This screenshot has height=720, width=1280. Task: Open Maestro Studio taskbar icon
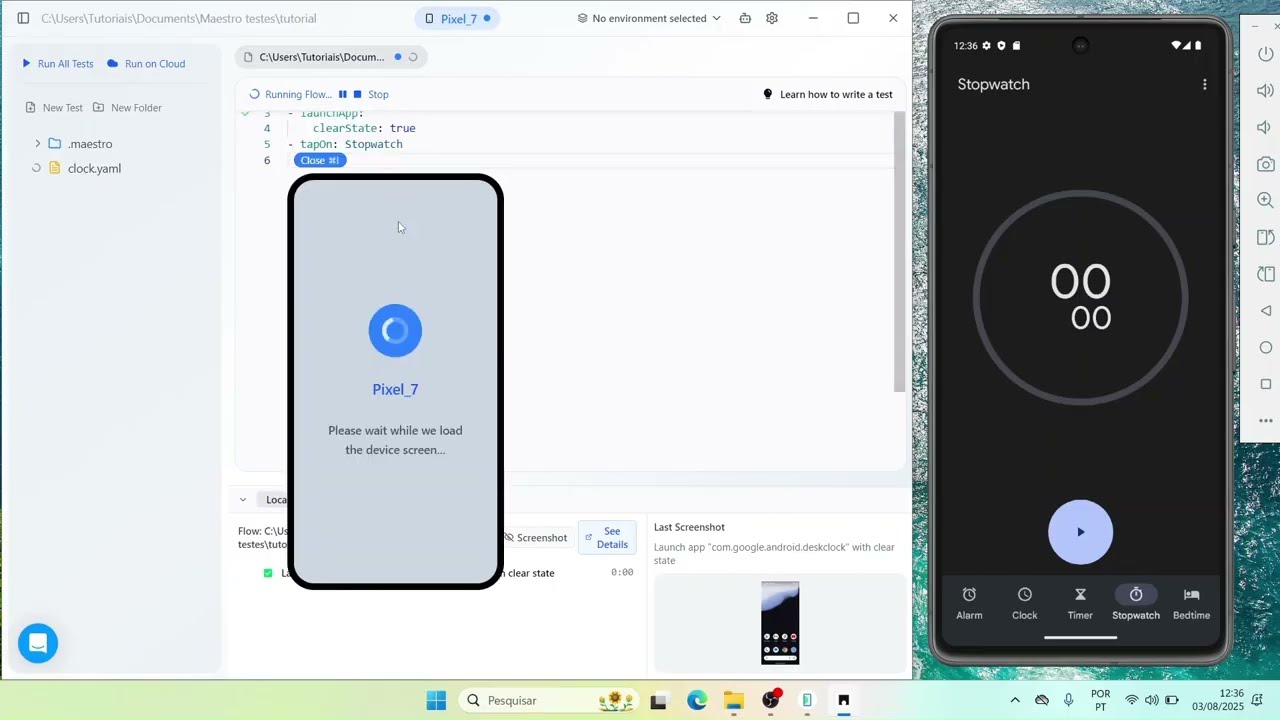(844, 701)
